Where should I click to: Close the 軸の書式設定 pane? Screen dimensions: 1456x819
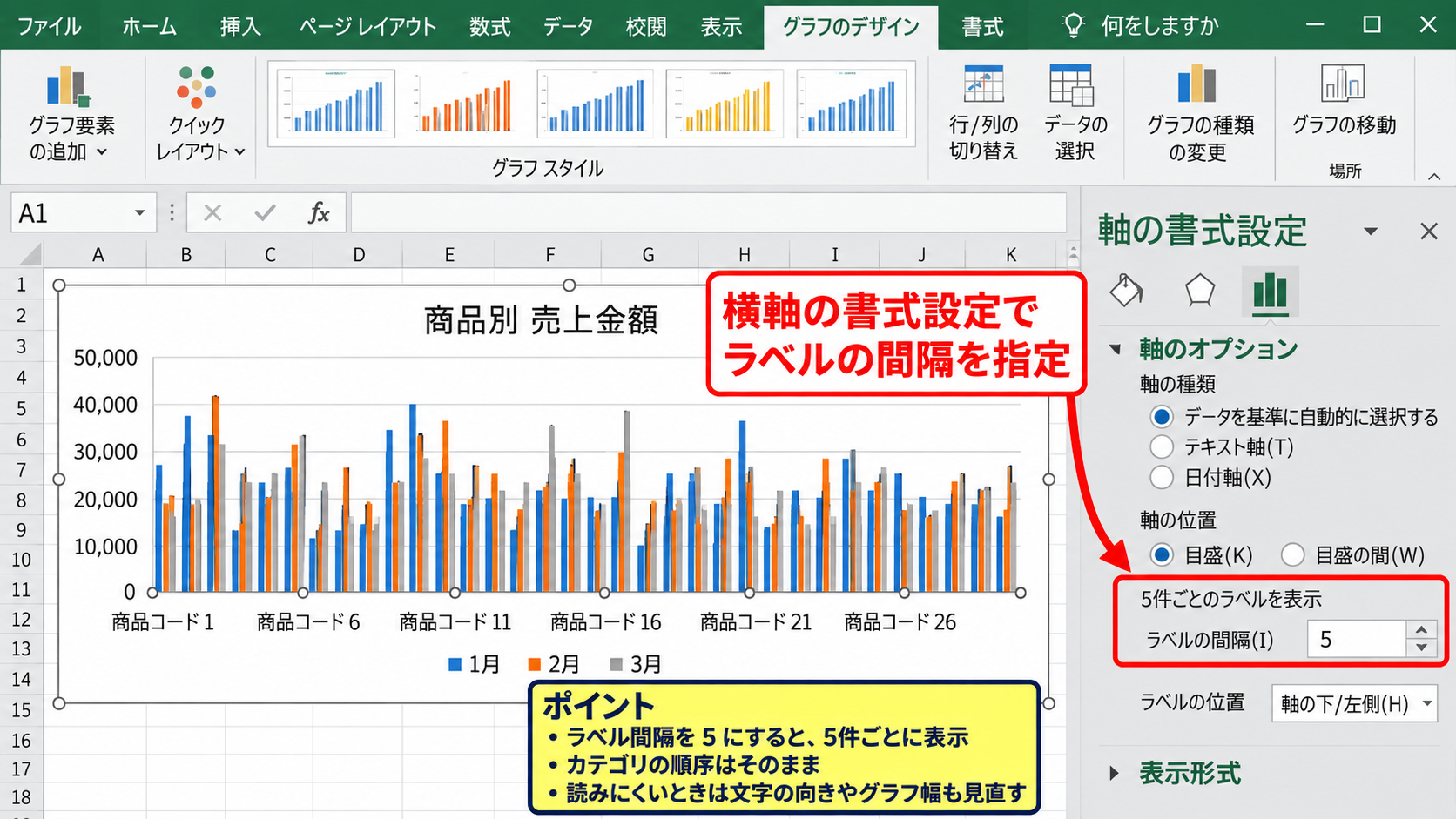point(1429,231)
